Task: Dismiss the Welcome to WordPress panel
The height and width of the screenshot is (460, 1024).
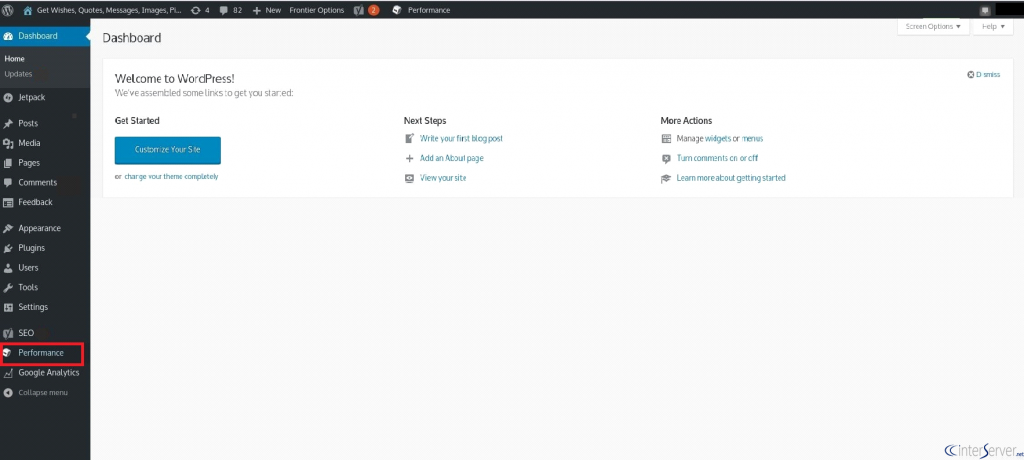Action: [984, 74]
